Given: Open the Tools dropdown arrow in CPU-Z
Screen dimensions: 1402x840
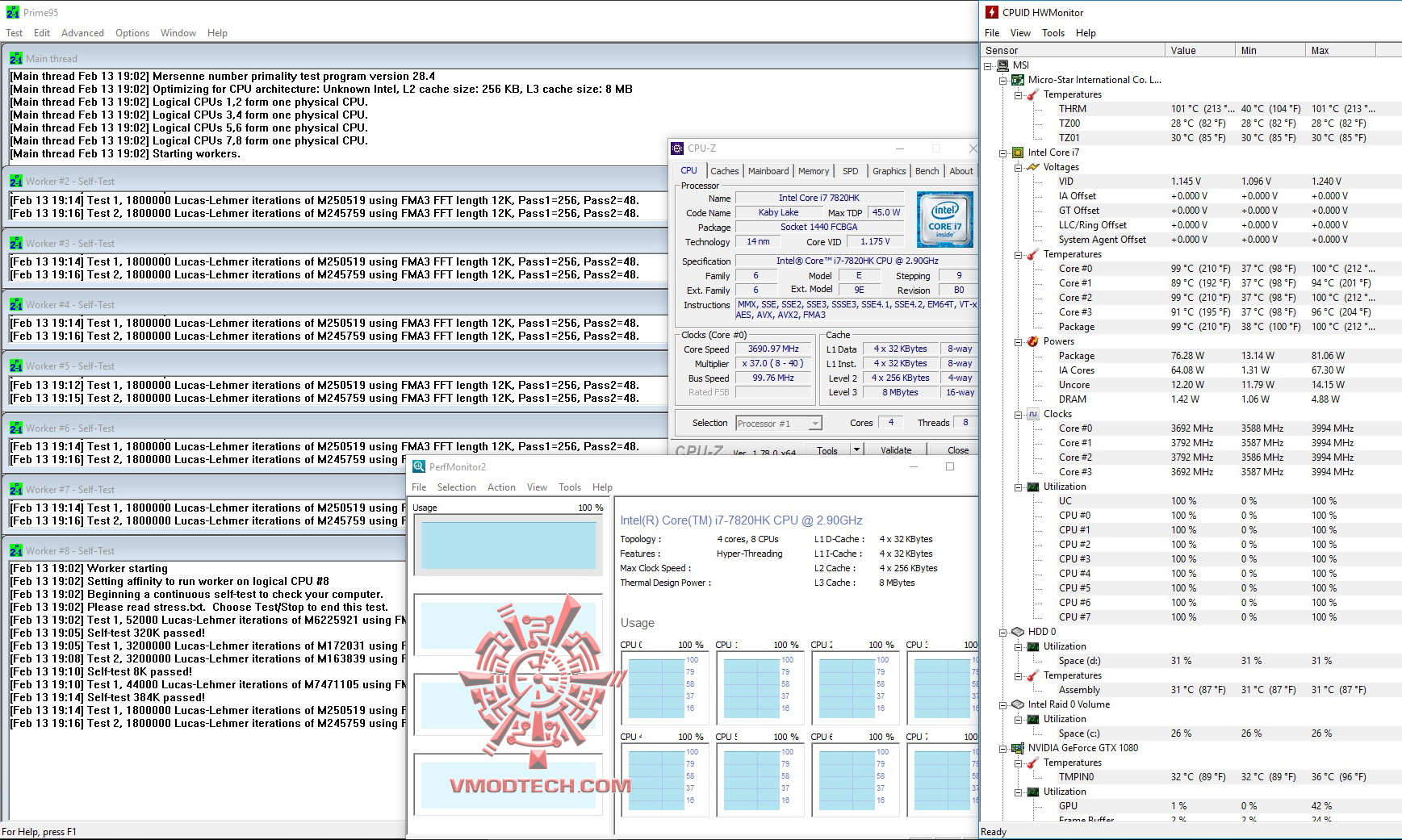Looking at the screenshot, I should coord(856,449).
